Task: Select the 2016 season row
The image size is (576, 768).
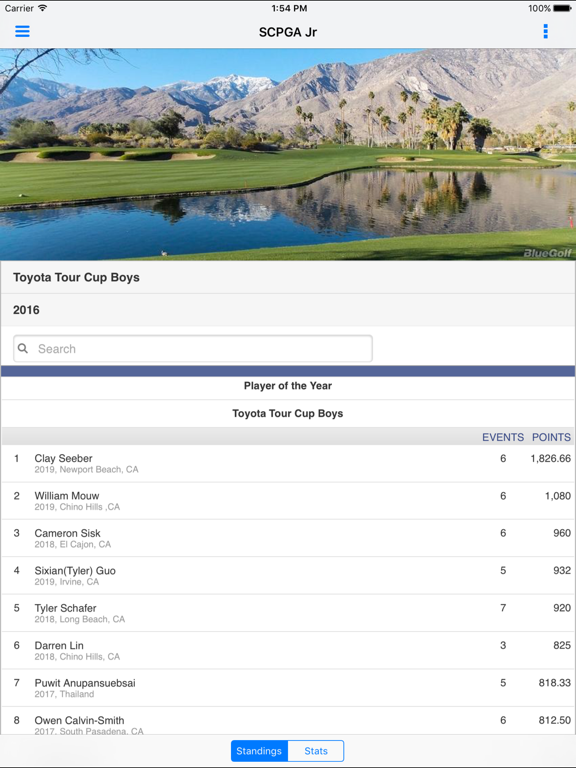Action: point(288,310)
